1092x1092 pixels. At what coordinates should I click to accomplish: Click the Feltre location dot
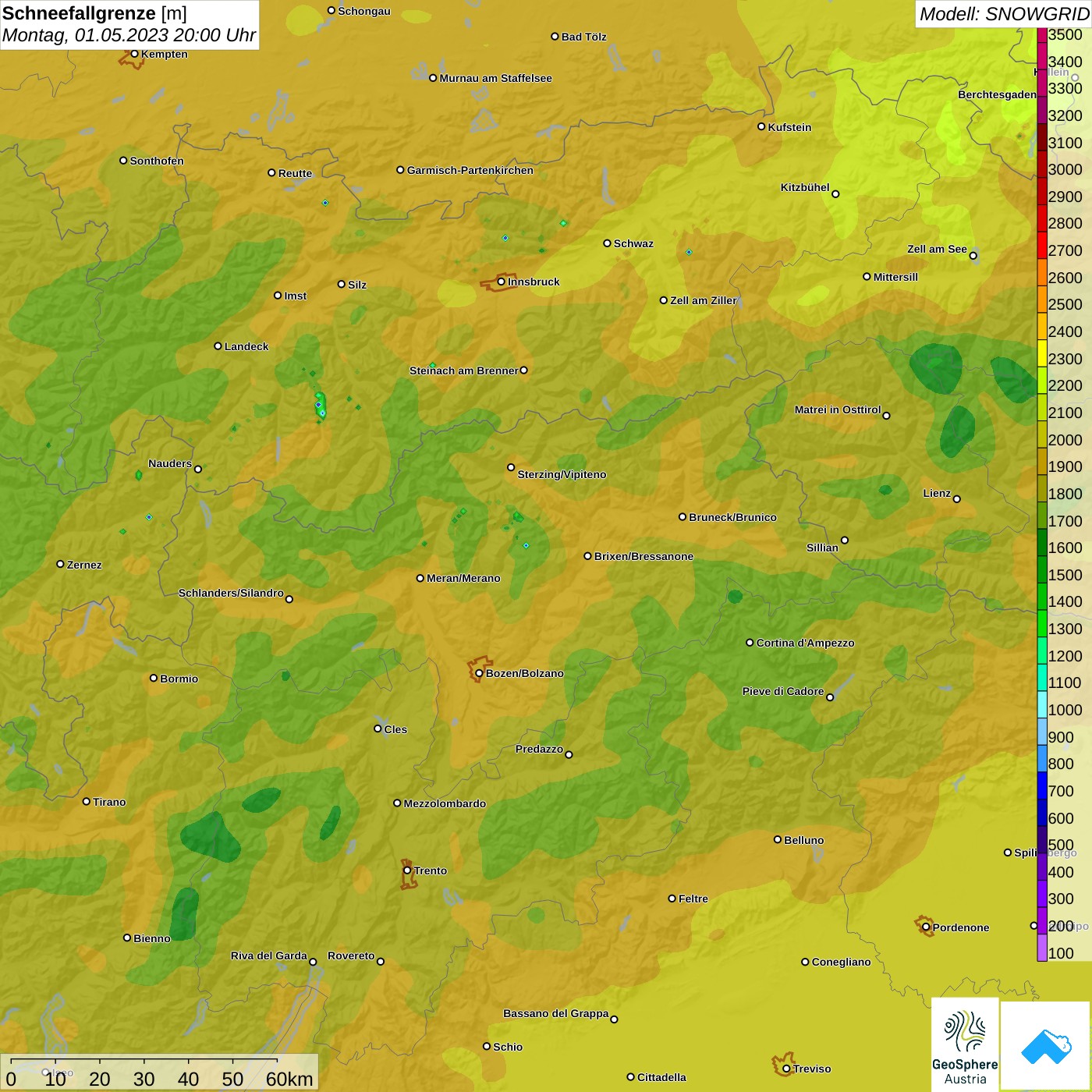[672, 899]
